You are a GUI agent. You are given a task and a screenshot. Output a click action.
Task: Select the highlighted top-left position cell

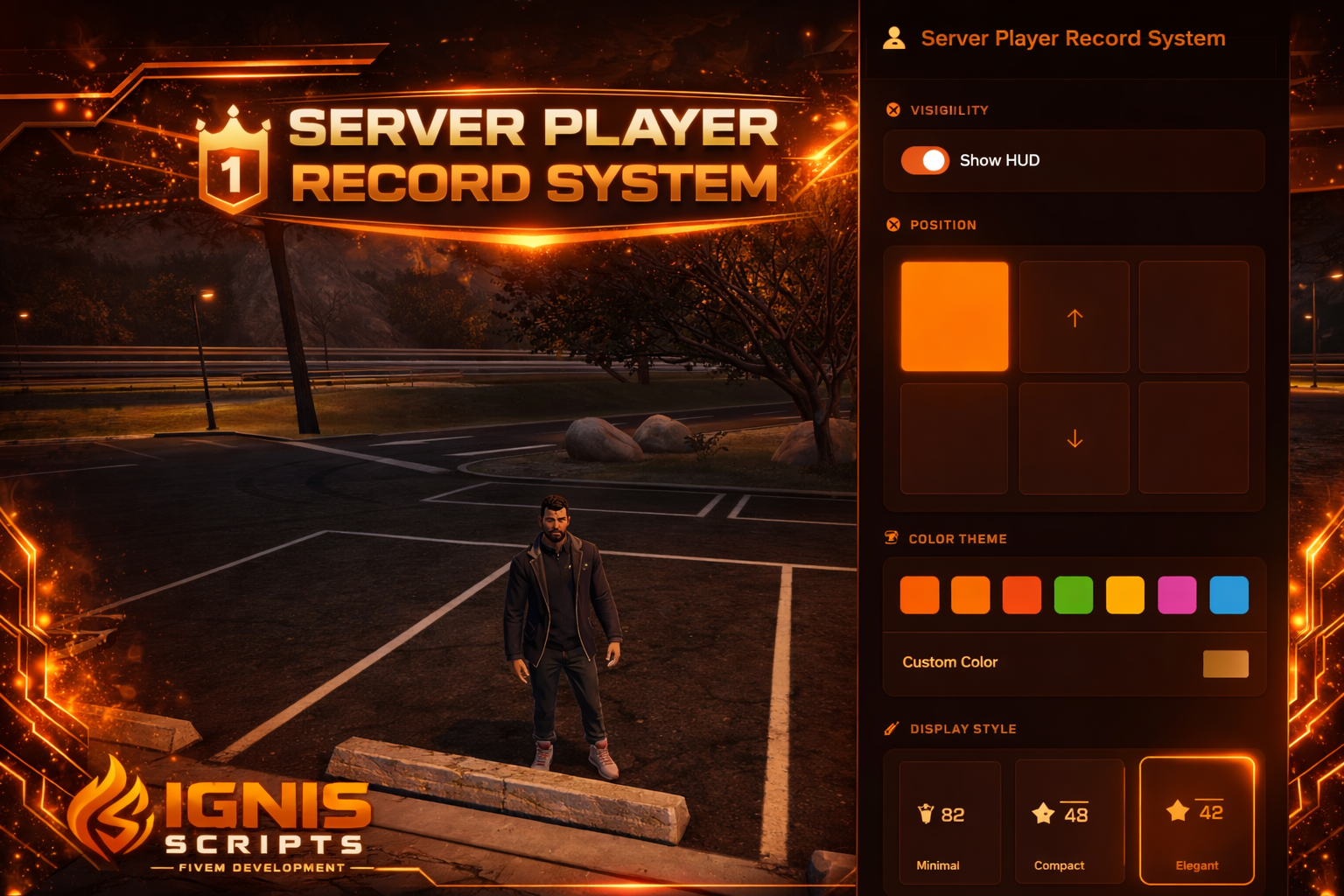pyautogui.click(x=955, y=317)
